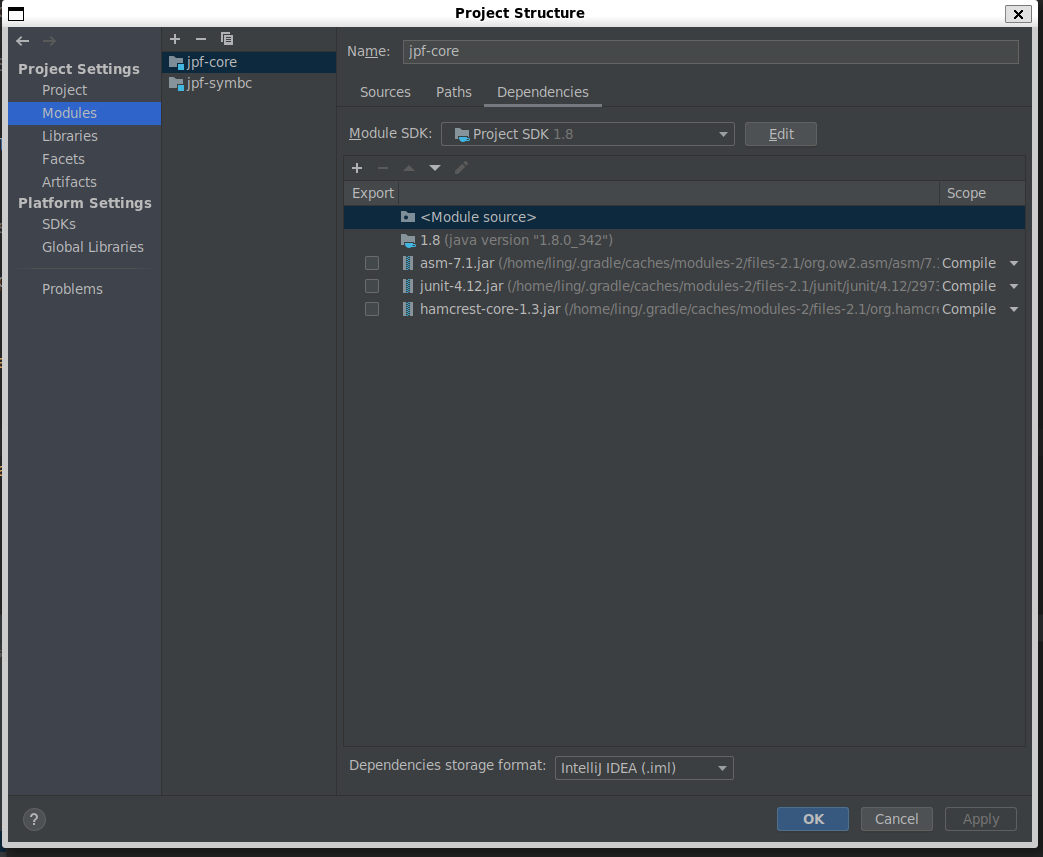Toggle export checkbox for asm-7.1.jar
The width and height of the screenshot is (1043, 857).
372,263
